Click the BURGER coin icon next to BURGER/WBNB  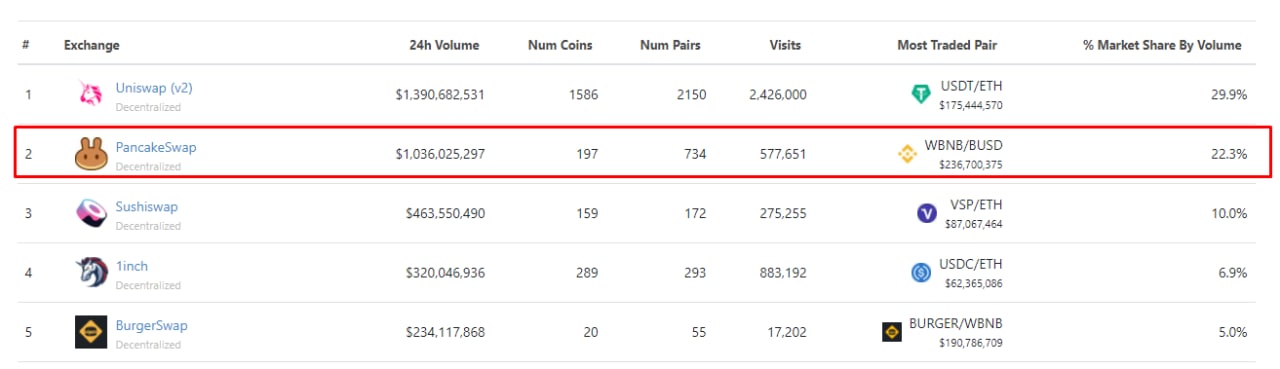891,332
